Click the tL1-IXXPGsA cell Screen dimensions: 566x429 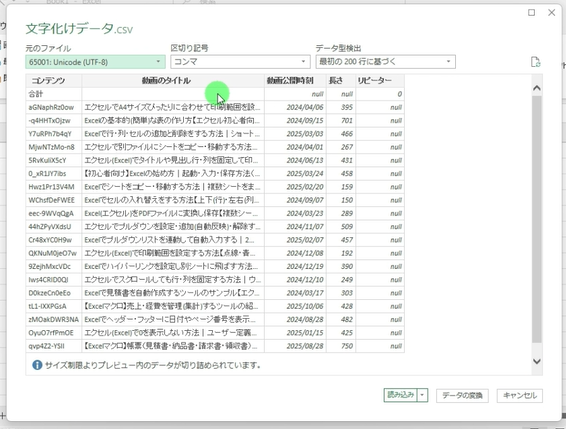[x=54, y=306]
